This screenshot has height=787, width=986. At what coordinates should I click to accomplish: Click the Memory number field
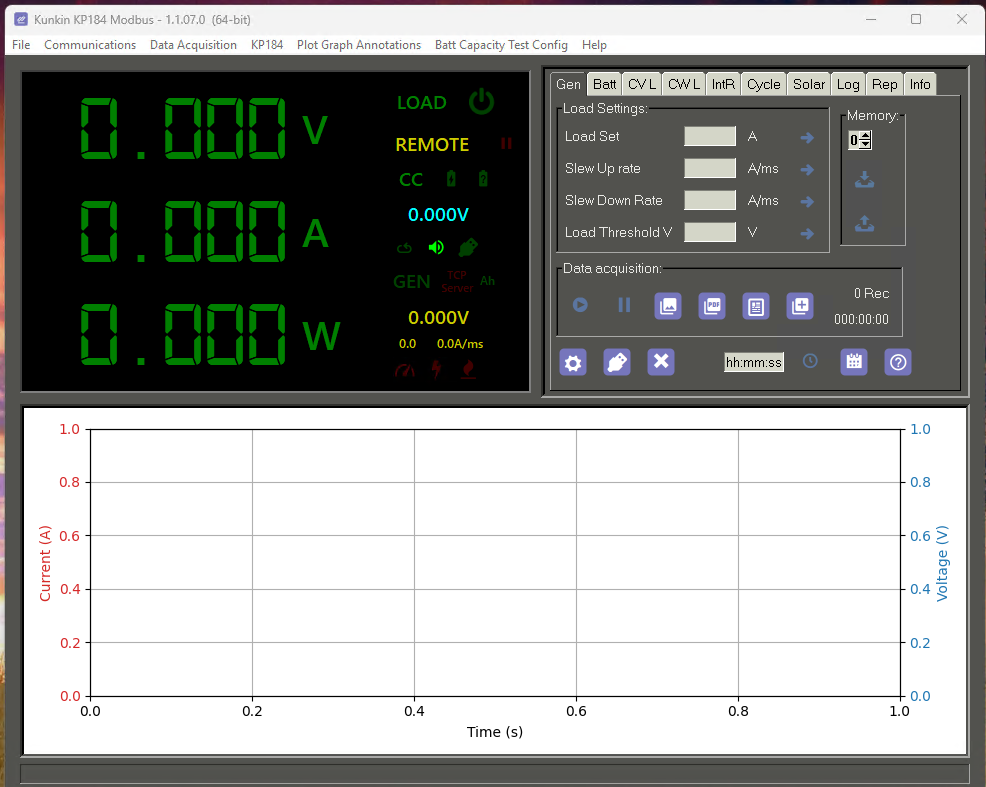click(854, 140)
